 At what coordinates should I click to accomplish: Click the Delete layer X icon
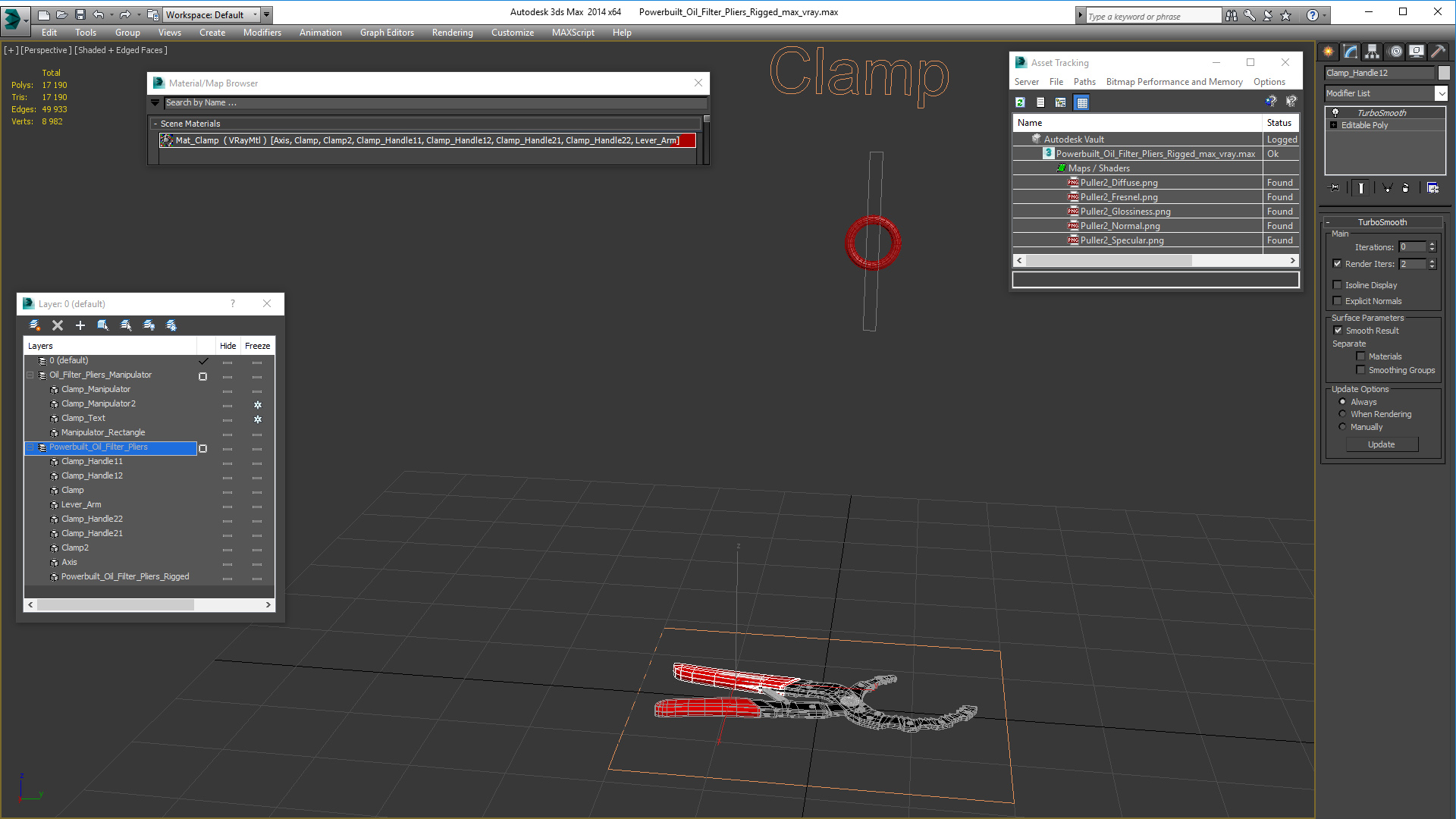(58, 325)
